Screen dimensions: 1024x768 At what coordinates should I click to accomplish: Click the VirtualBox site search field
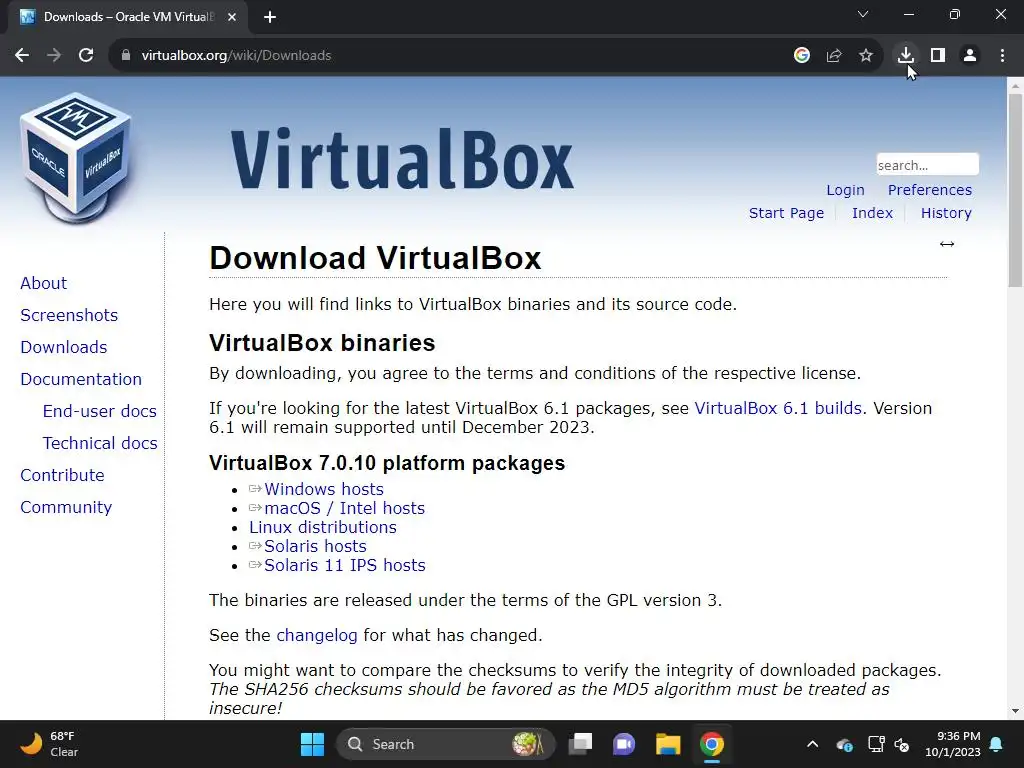(927, 165)
